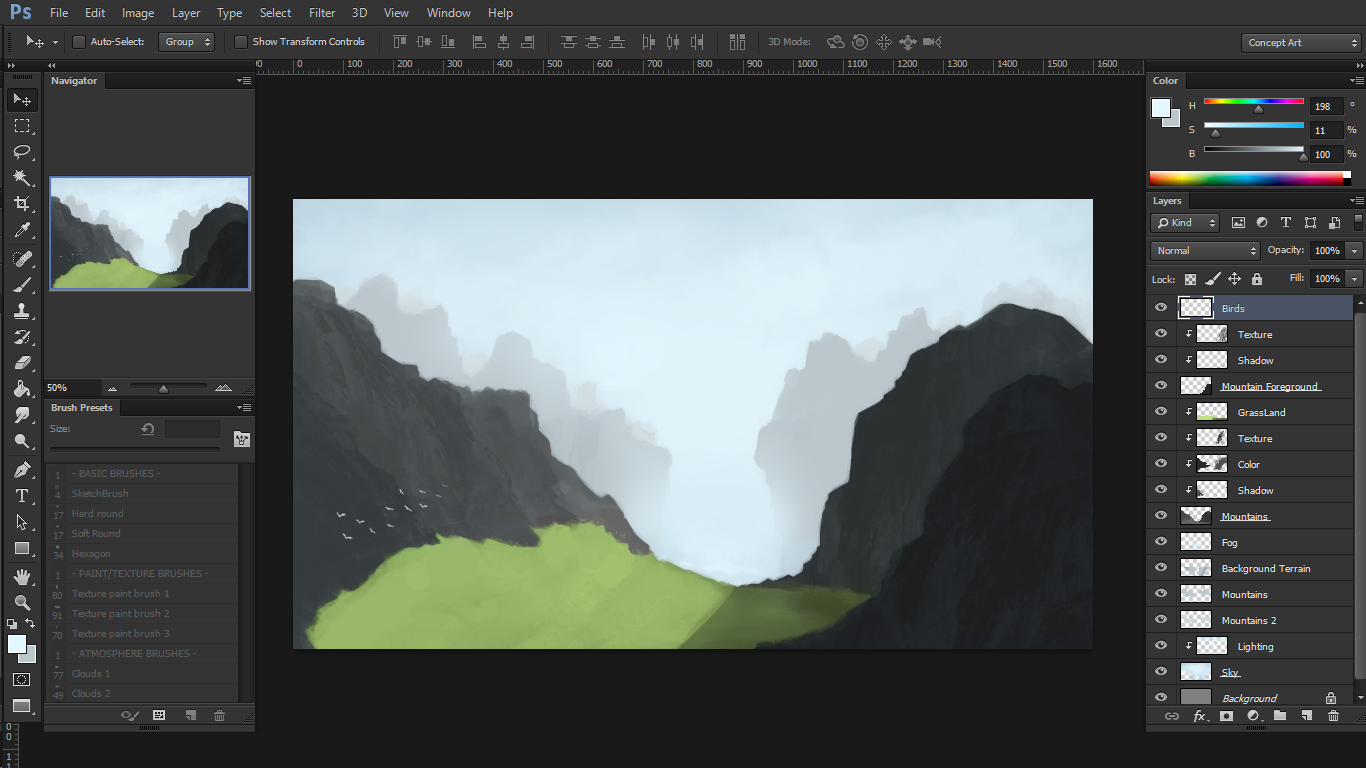Select the Crop tool
The height and width of the screenshot is (768, 1366).
point(22,204)
